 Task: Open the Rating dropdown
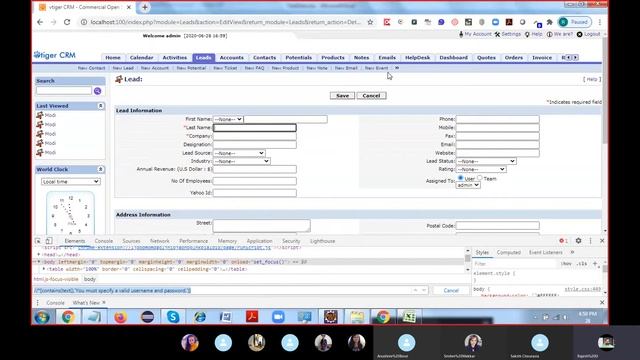coord(481,169)
